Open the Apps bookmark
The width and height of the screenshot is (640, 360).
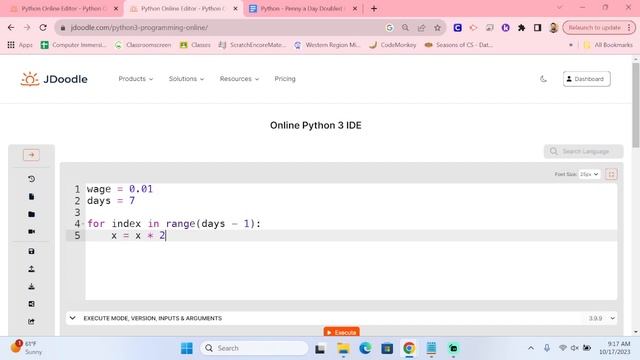click(x=20, y=45)
